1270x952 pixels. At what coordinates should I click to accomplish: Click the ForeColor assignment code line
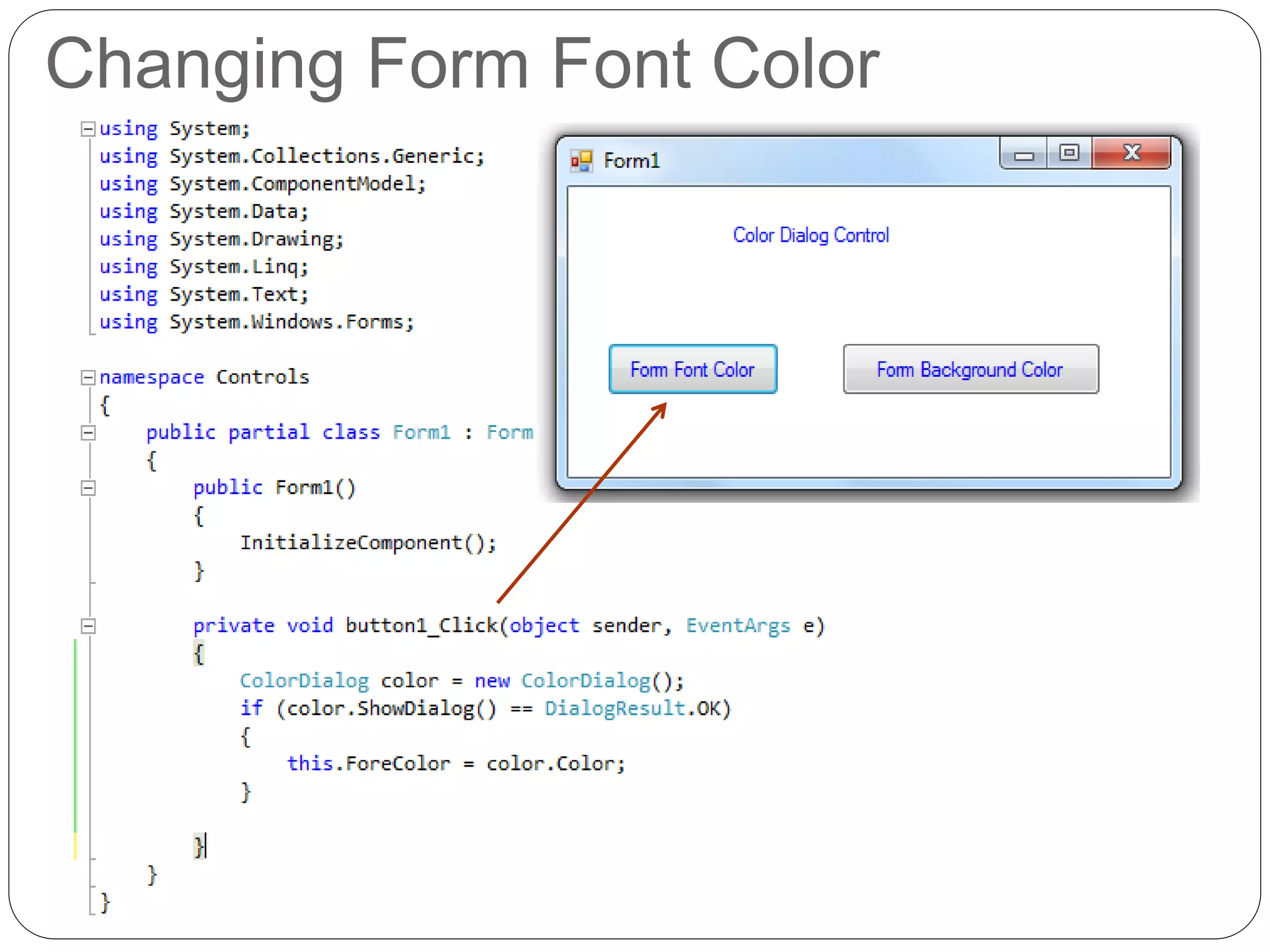click(456, 764)
